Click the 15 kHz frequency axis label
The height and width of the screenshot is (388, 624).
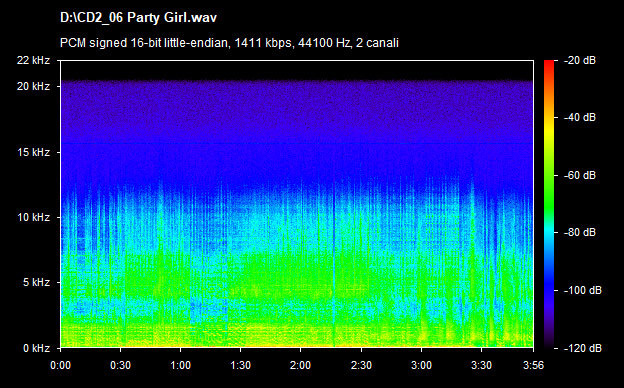click(33, 152)
